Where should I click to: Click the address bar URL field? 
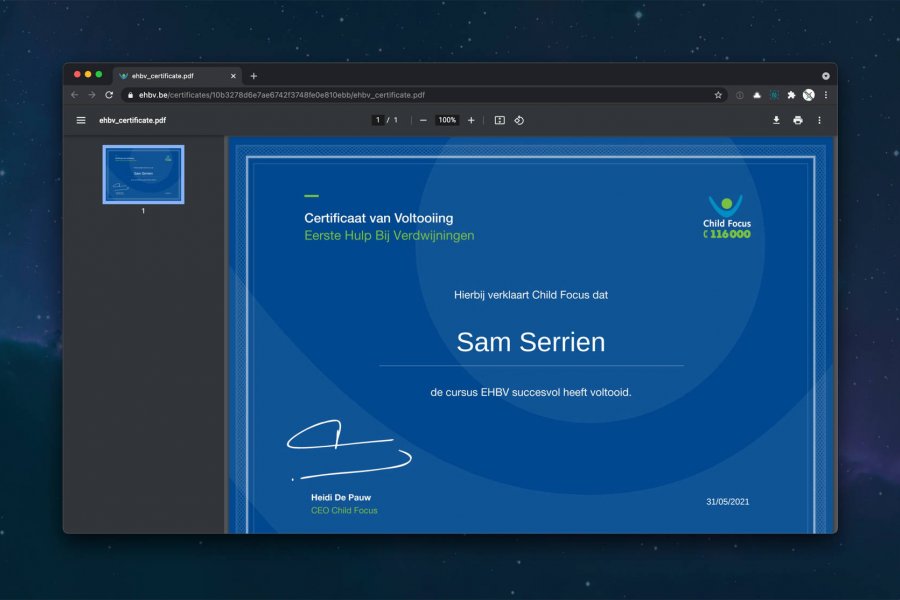(400, 95)
